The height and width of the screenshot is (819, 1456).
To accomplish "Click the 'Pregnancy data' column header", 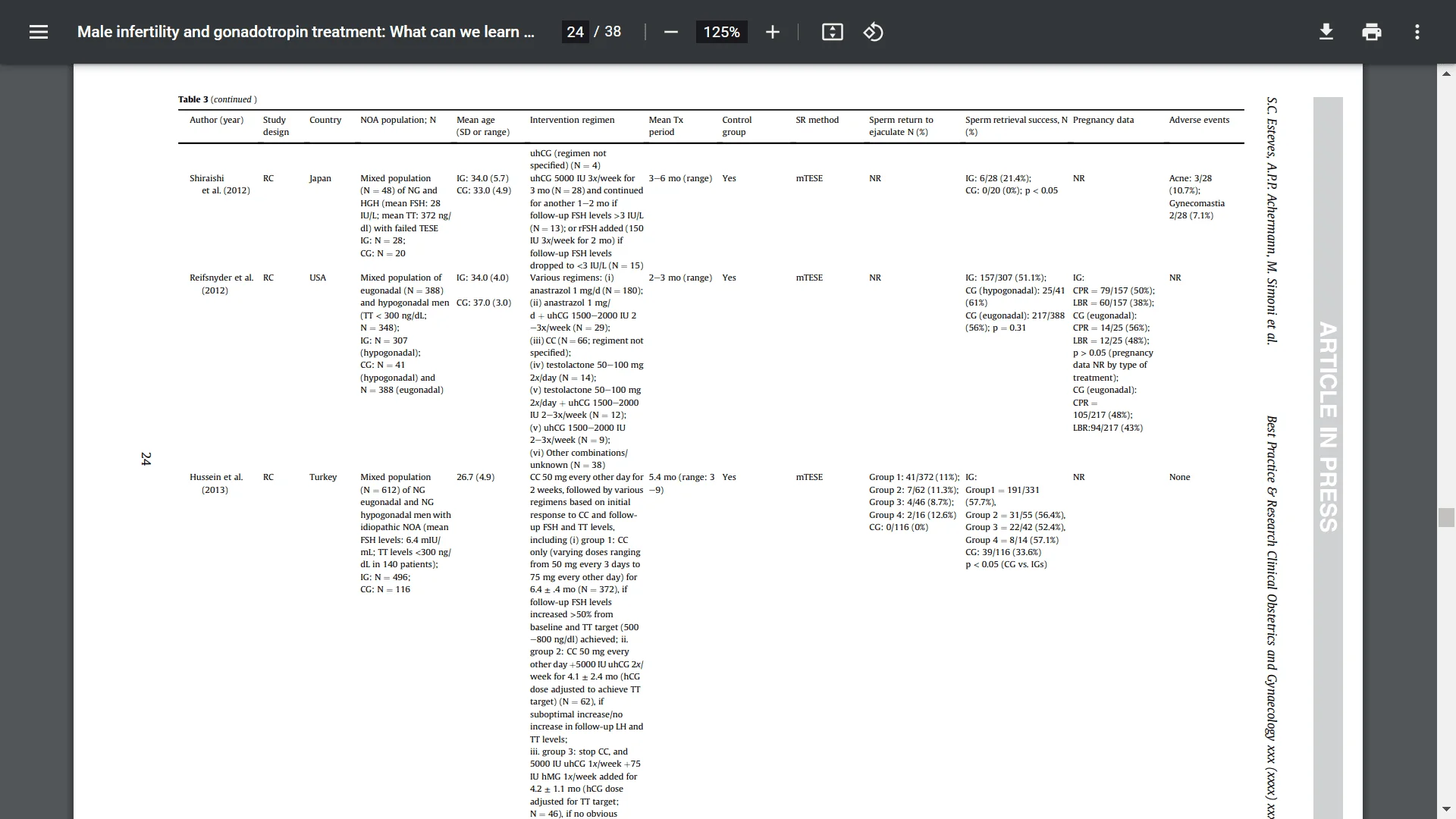I will point(1103,120).
